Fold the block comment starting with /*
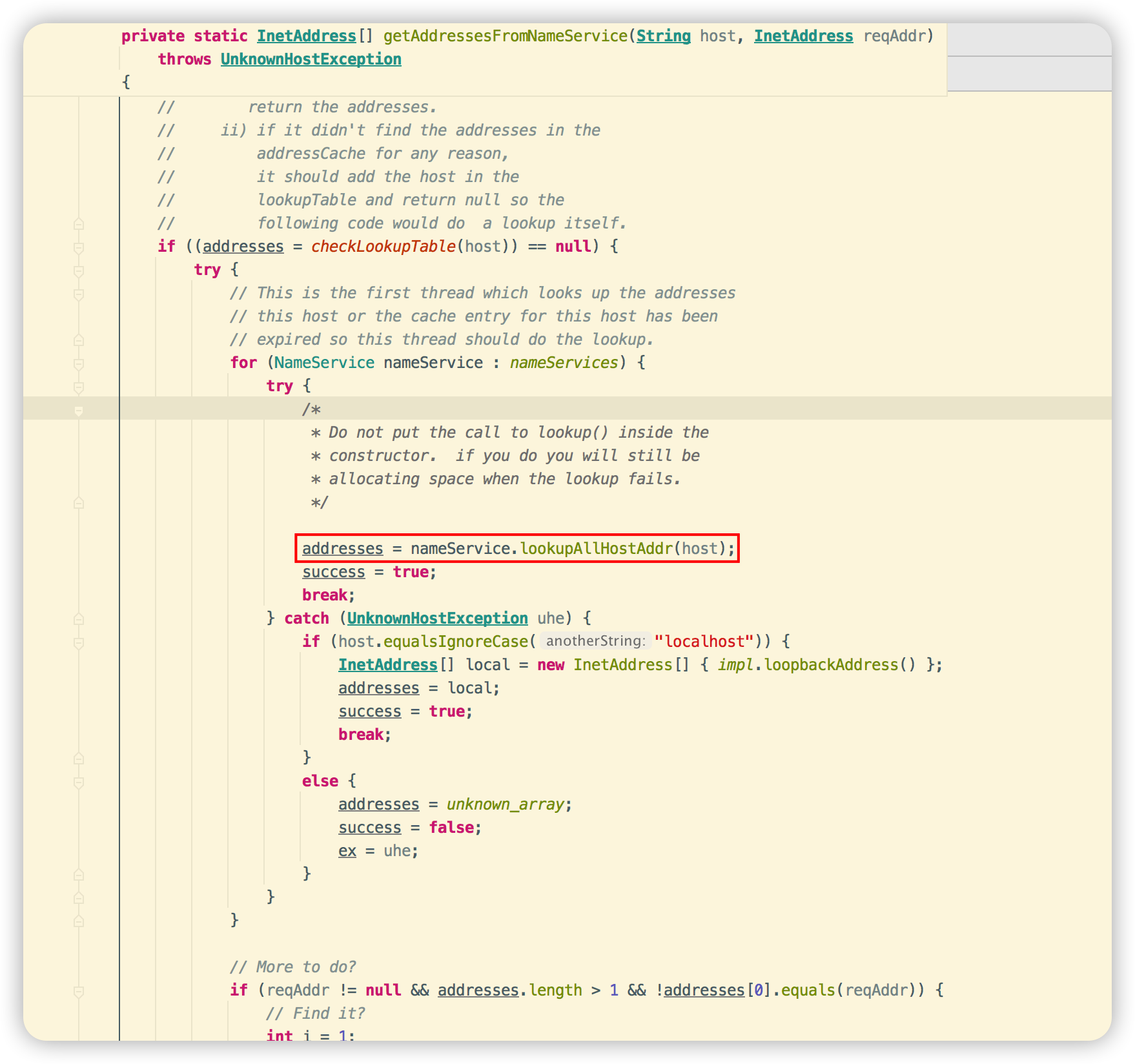This screenshot has height=1064, width=1135. click(x=79, y=411)
